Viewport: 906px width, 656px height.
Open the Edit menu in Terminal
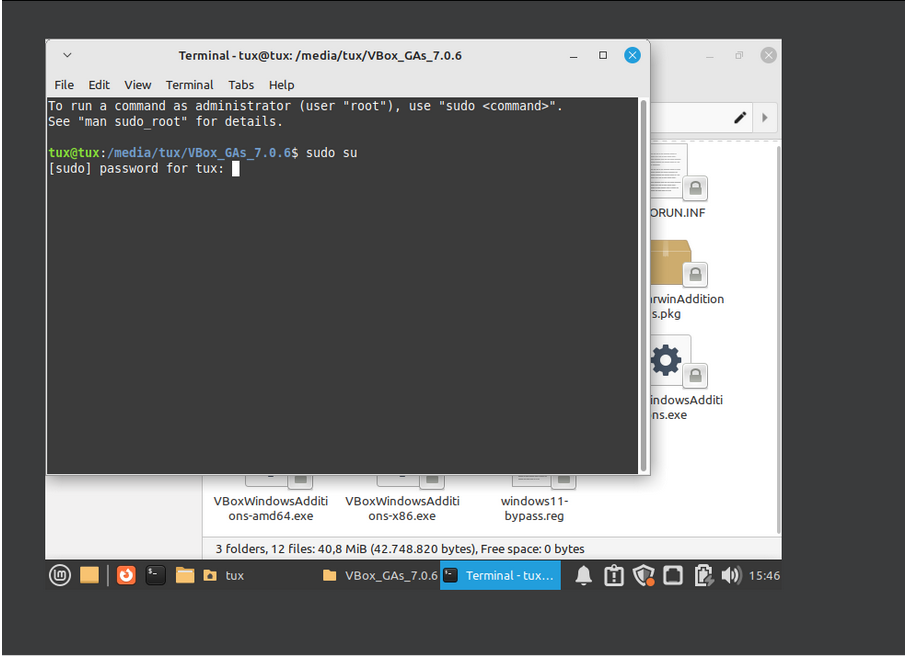click(x=99, y=85)
